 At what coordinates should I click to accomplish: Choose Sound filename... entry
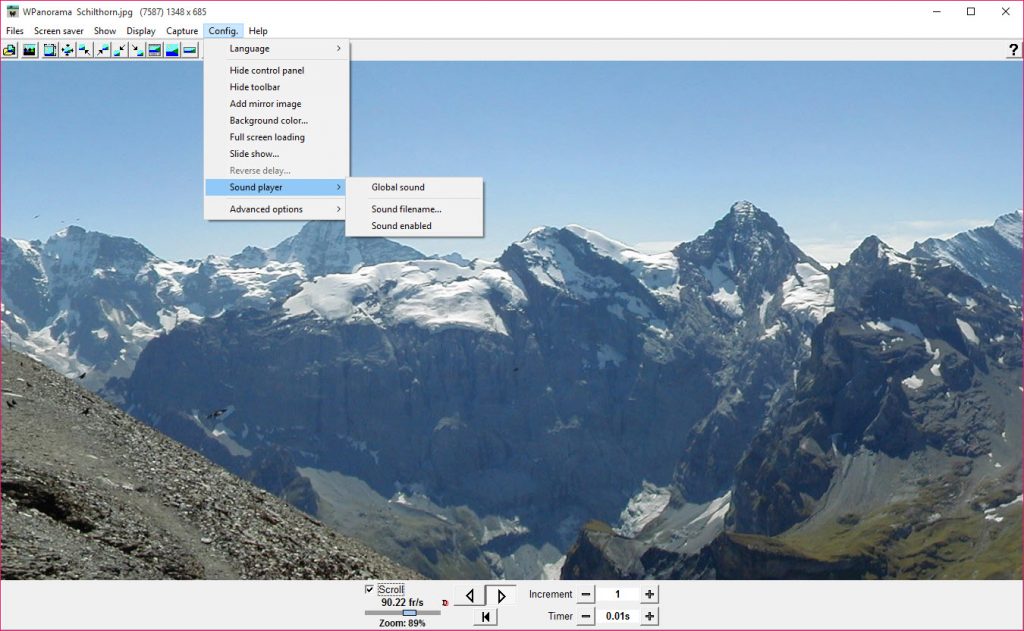point(414,209)
